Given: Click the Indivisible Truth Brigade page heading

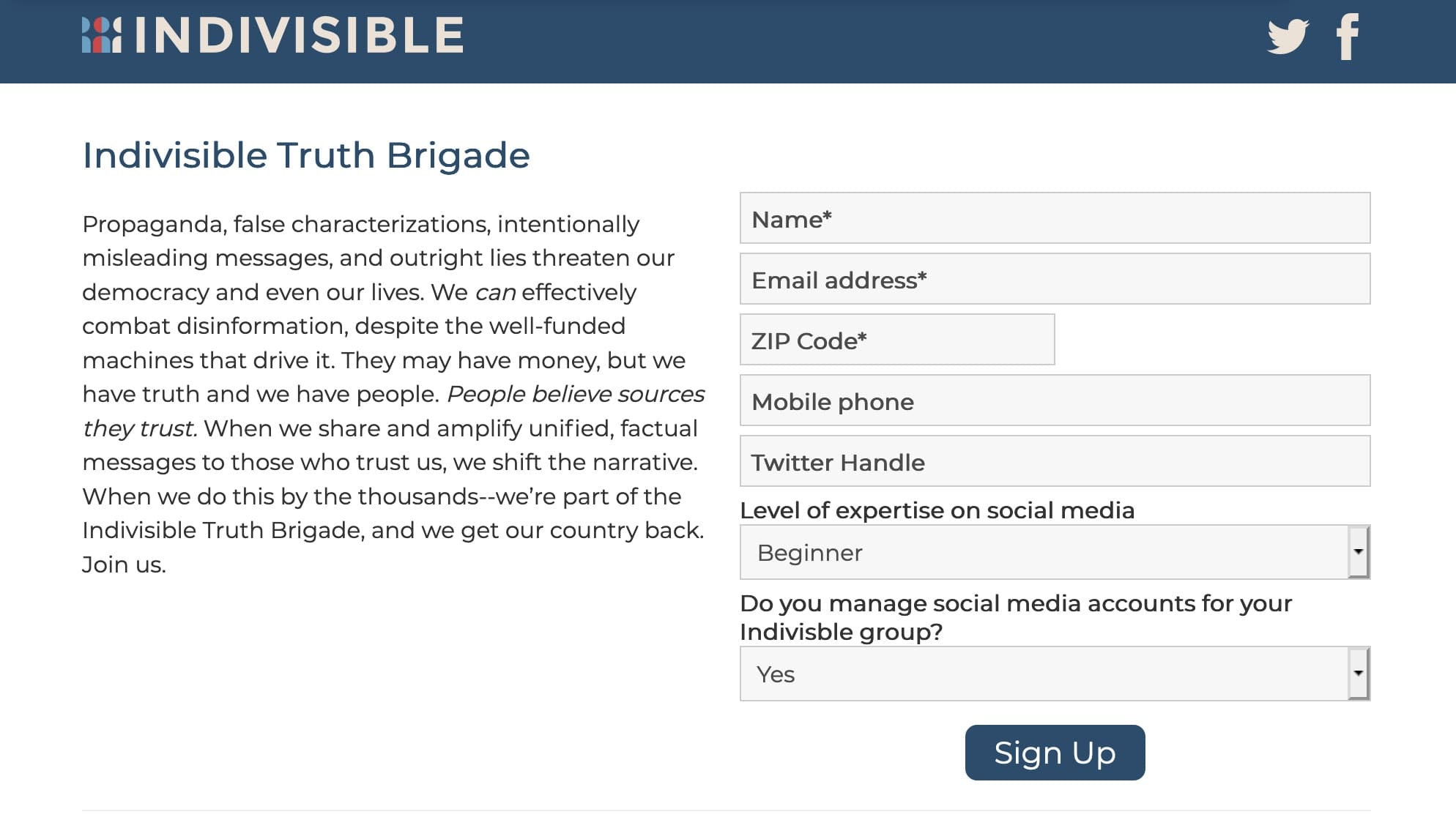Looking at the screenshot, I should tap(306, 155).
